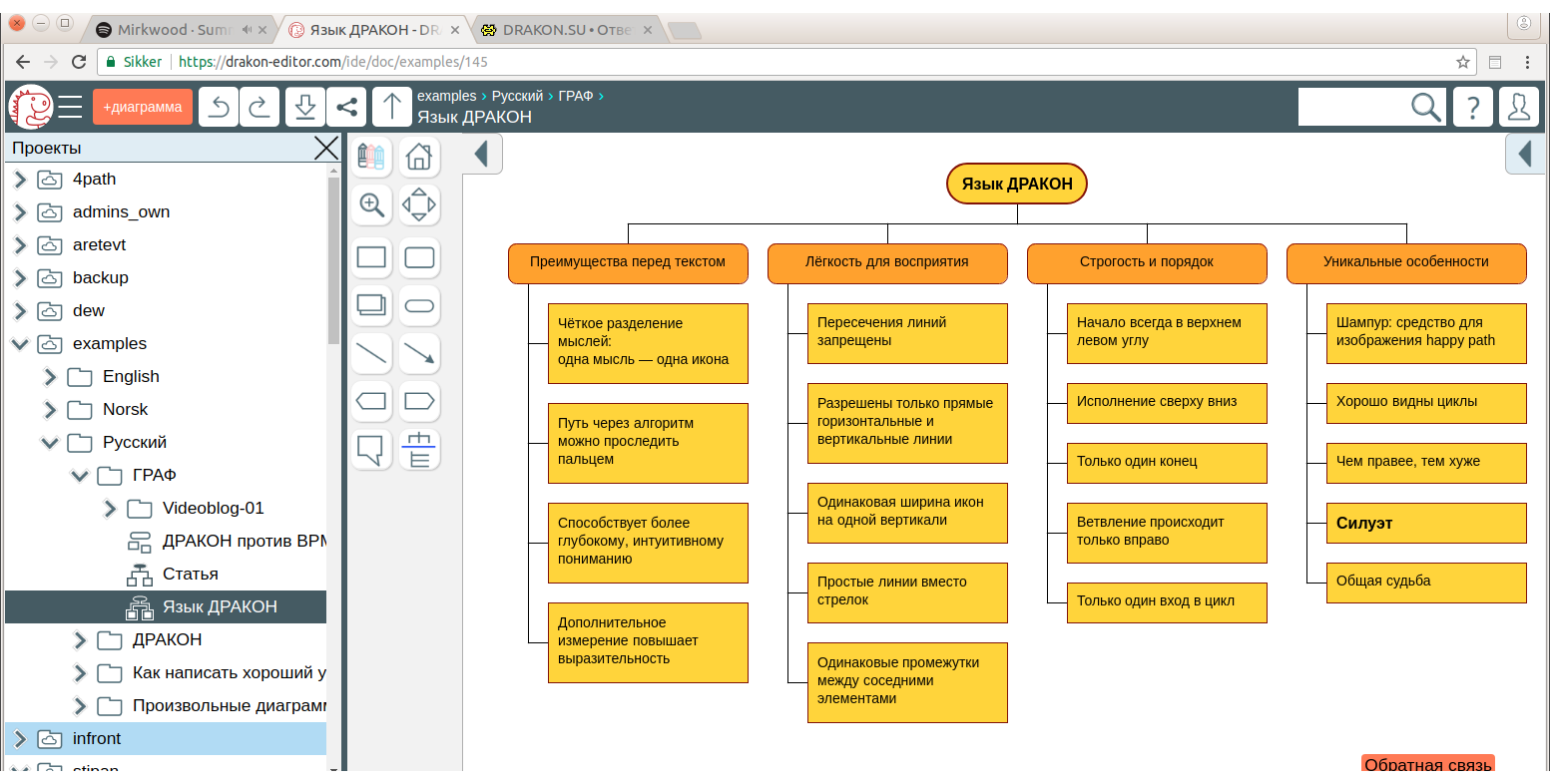Click the Русский breadcrumb link

coord(517,96)
